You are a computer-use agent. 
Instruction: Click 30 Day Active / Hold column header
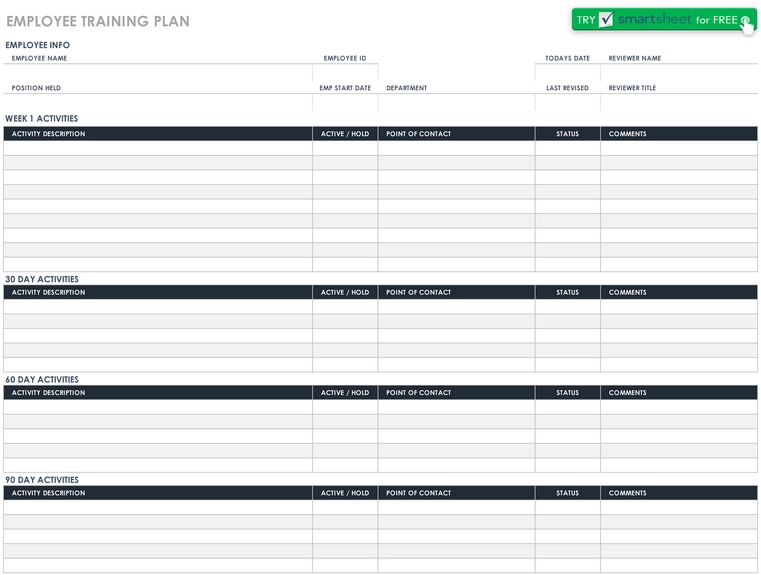[x=345, y=292]
